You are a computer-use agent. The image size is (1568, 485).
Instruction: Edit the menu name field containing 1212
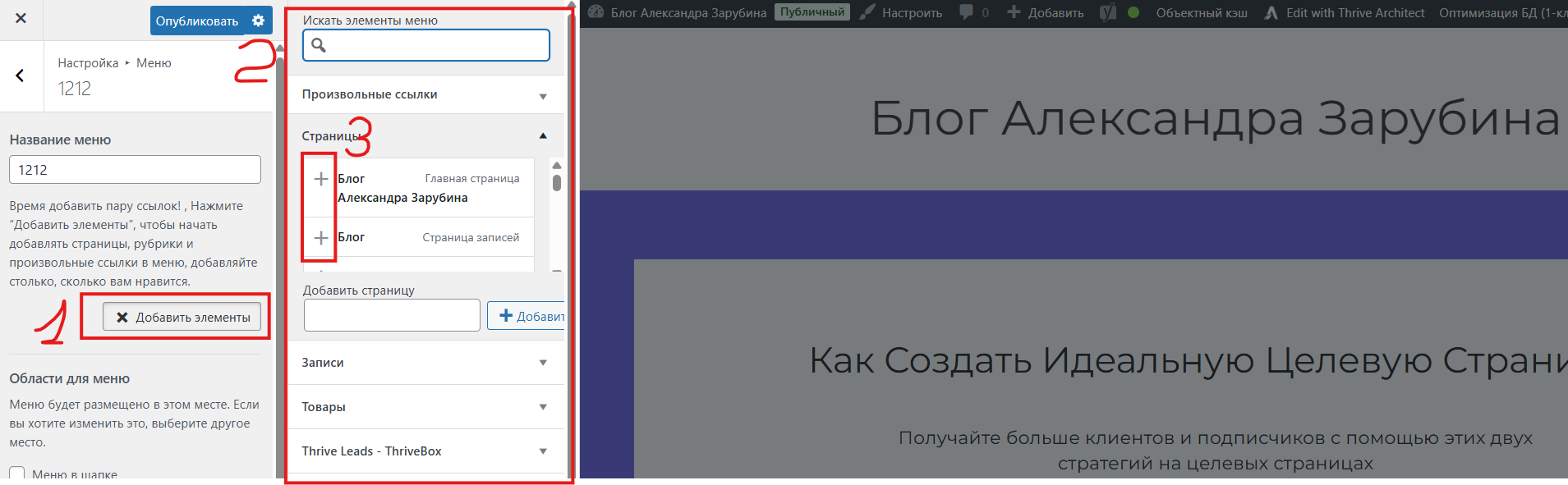136,170
